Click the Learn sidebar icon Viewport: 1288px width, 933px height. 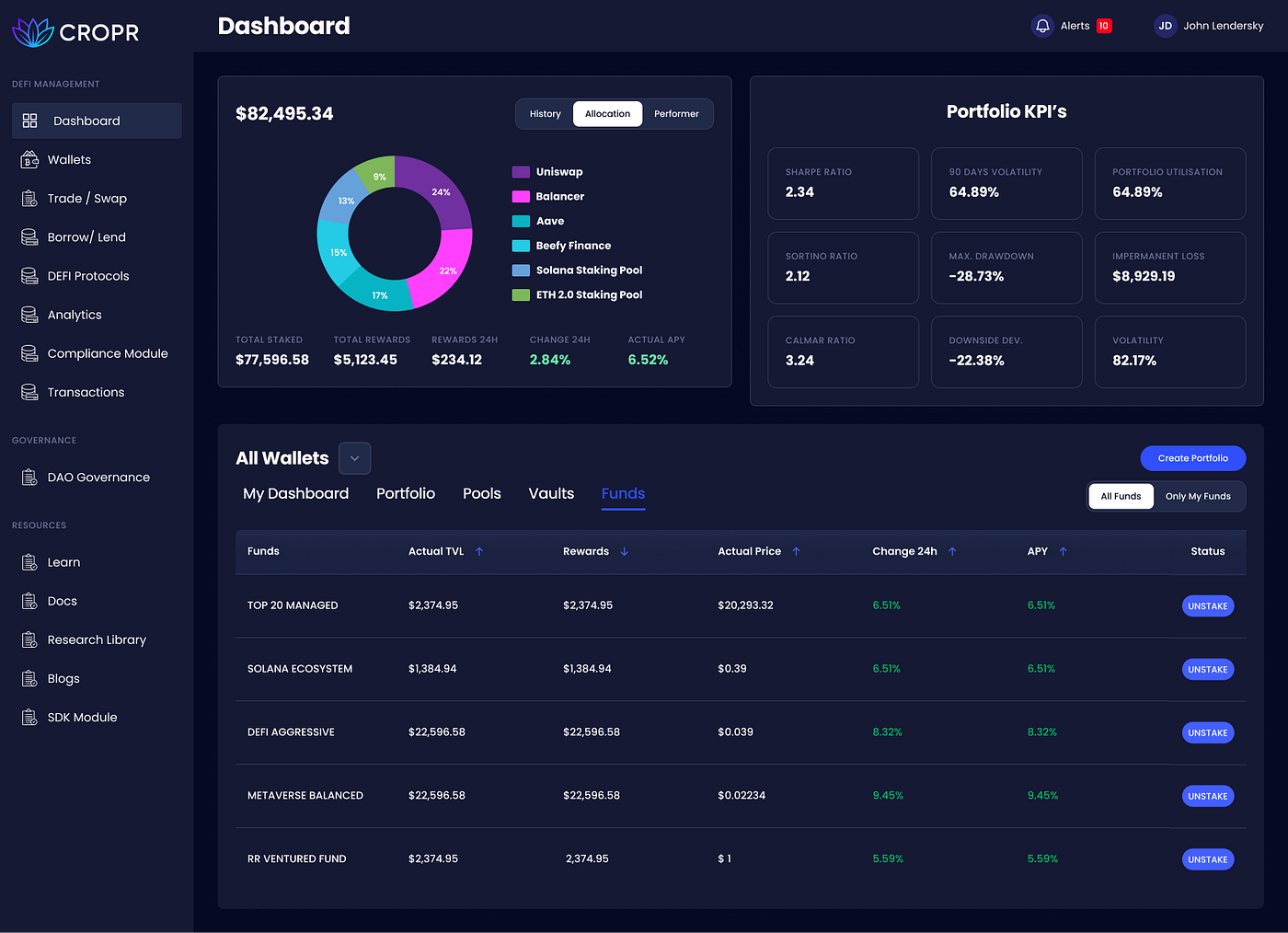29,562
